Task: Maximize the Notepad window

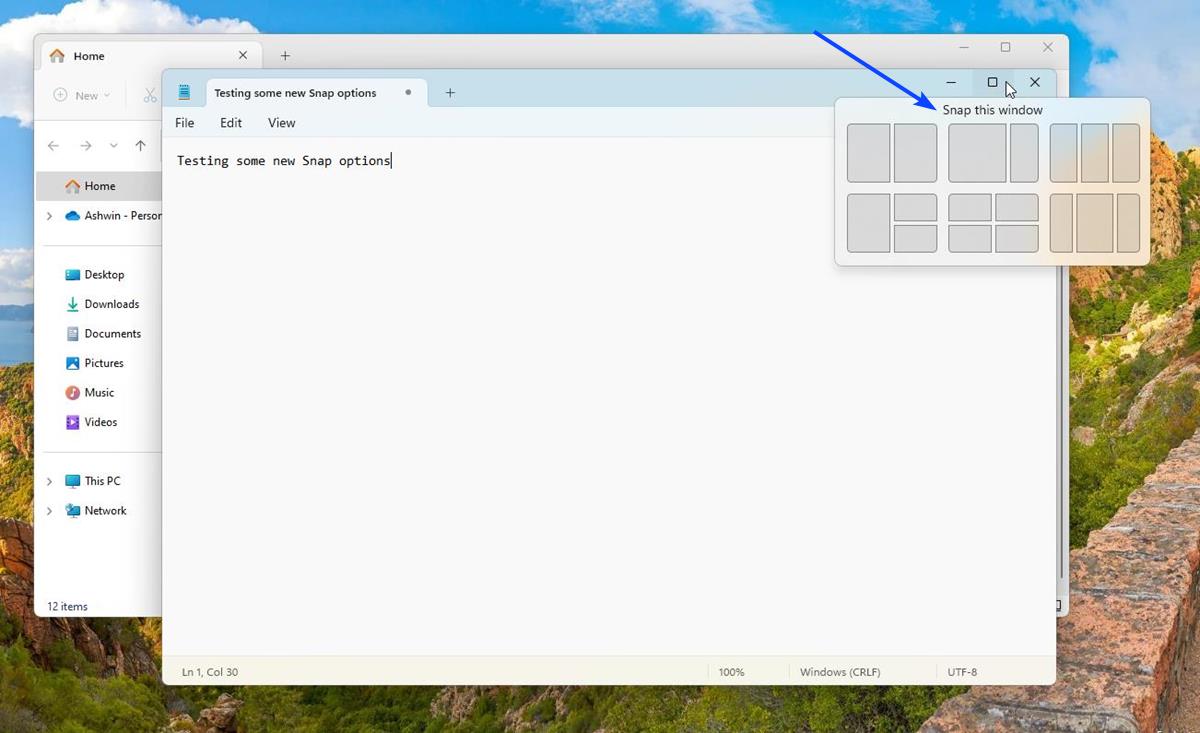Action: pyautogui.click(x=993, y=83)
